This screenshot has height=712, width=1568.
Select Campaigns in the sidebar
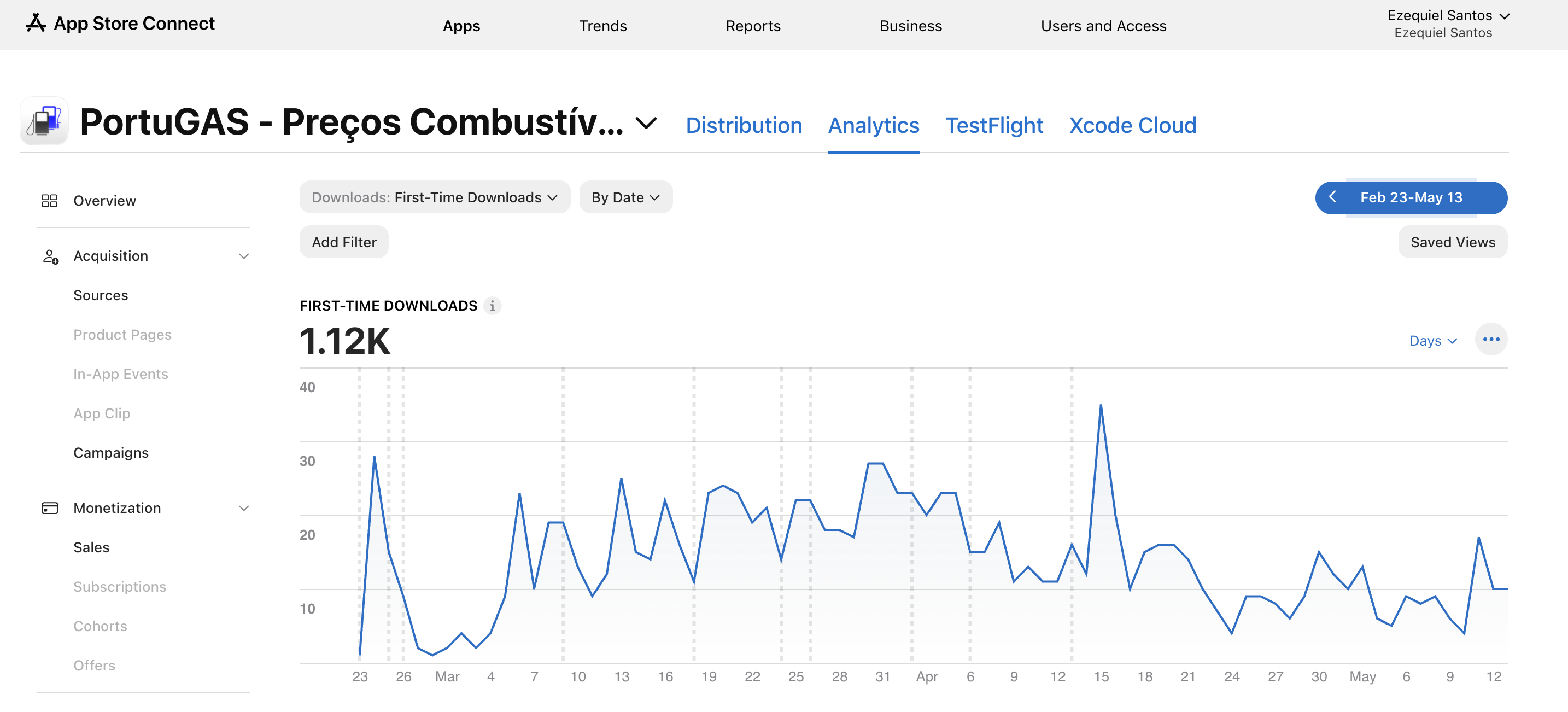pyautogui.click(x=111, y=453)
